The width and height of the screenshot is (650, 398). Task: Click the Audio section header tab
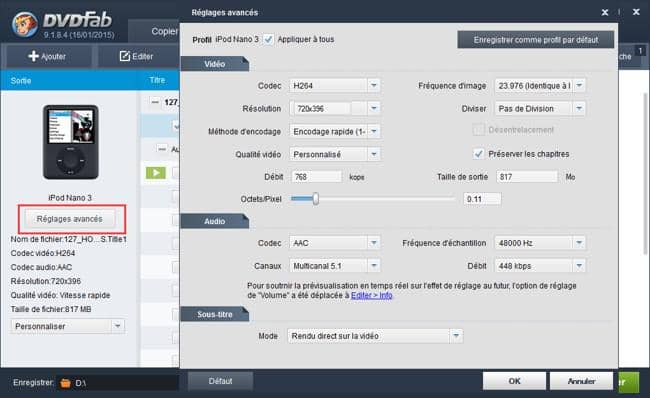click(x=214, y=221)
